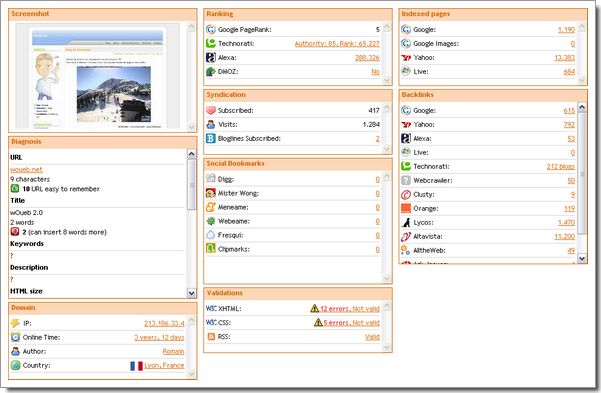Click scroll-up arrow in Backlinks panel
This screenshot has height=393, width=601.
pos(582,107)
